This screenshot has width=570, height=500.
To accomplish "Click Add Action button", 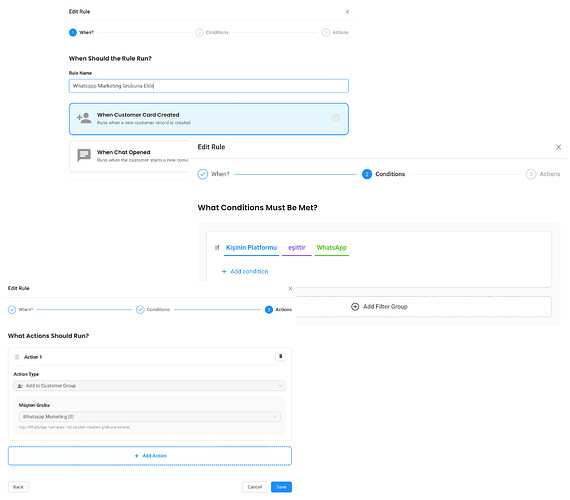I will tap(149, 456).
